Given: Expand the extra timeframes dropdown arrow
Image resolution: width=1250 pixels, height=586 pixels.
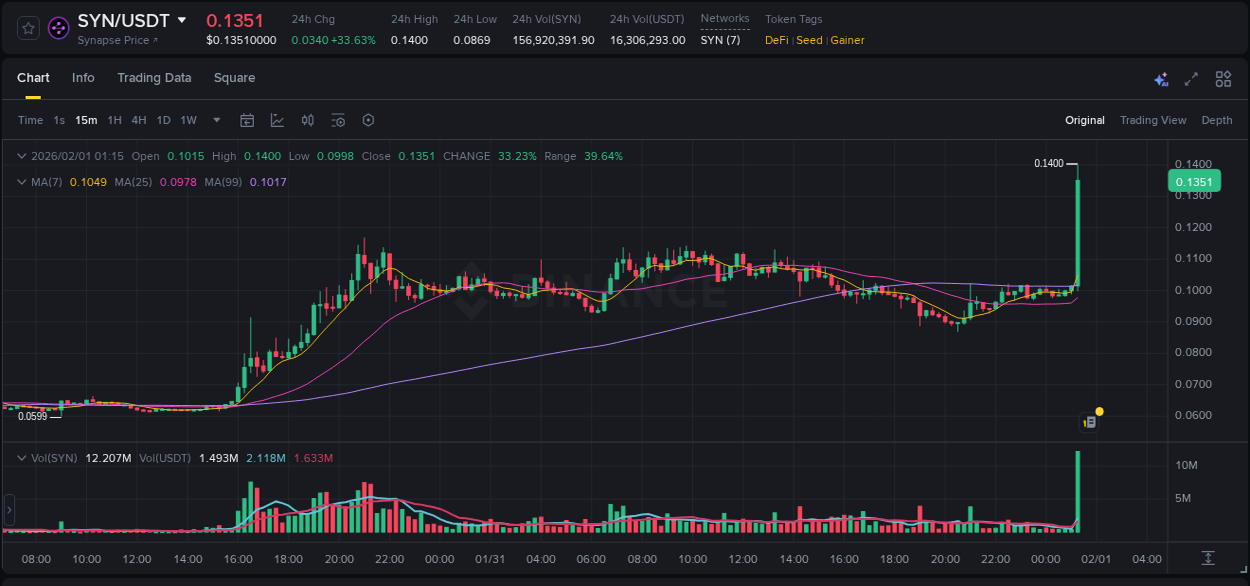Looking at the screenshot, I should click(215, 120).
